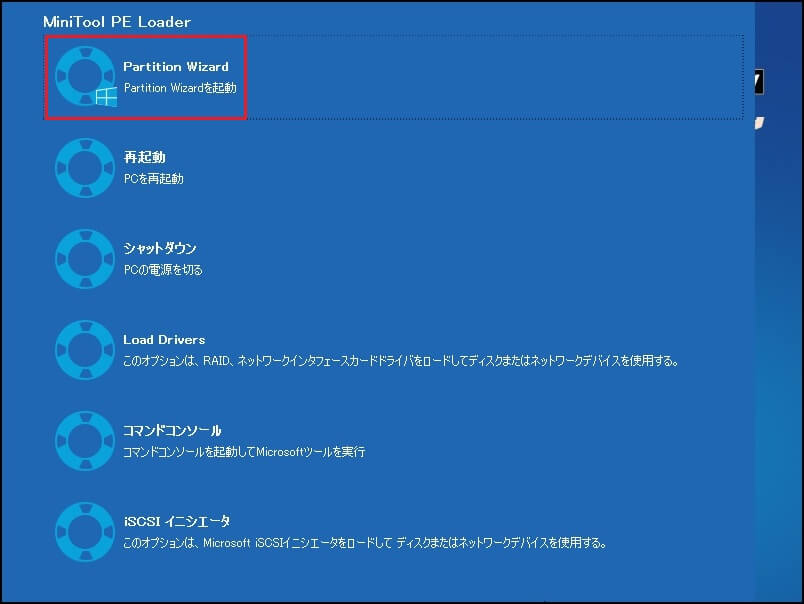Click the シャットダウン lifebuoy icon
804x604 pixels.
[x=85, y=258]
